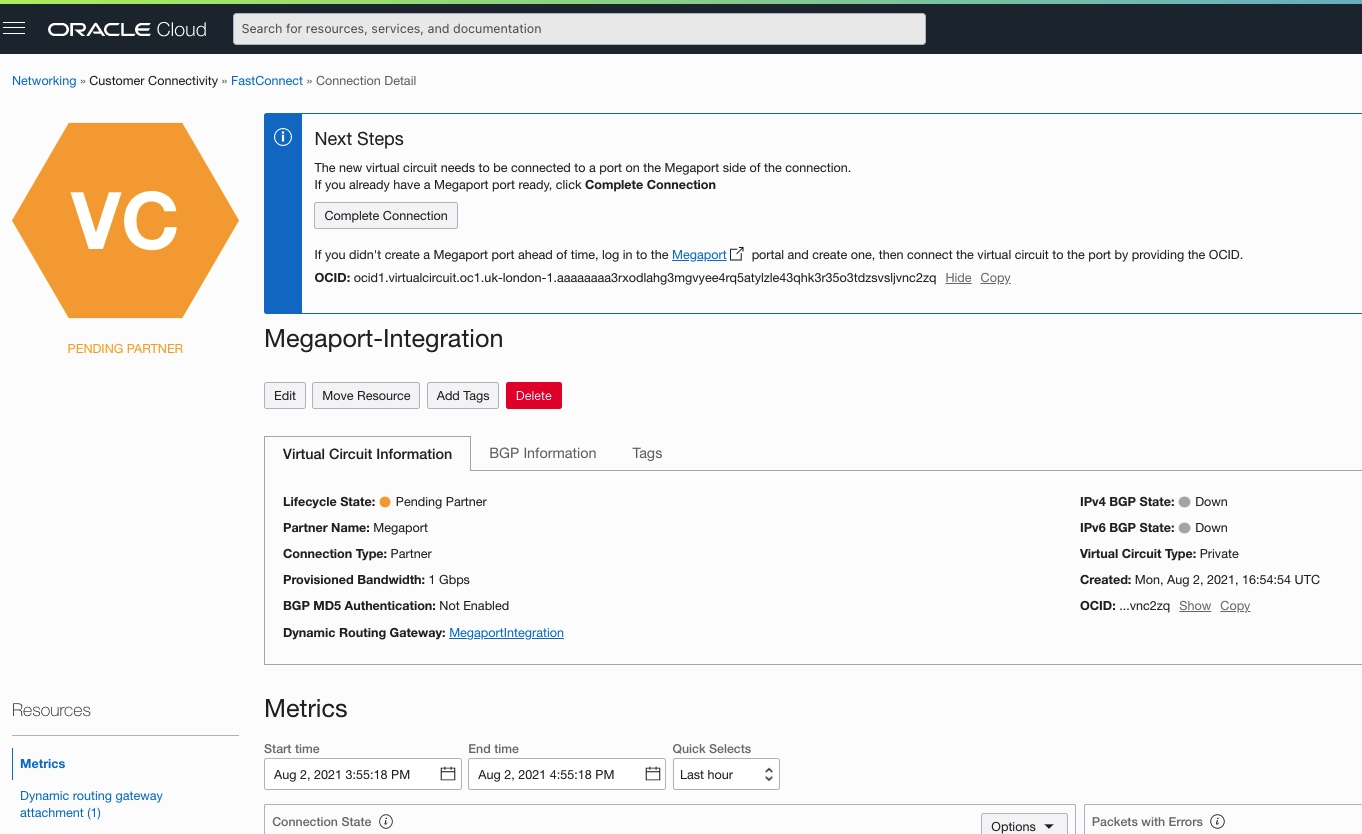Click the Connection Type Partner value
The image size is (1362, 834).
coord(411,554)
